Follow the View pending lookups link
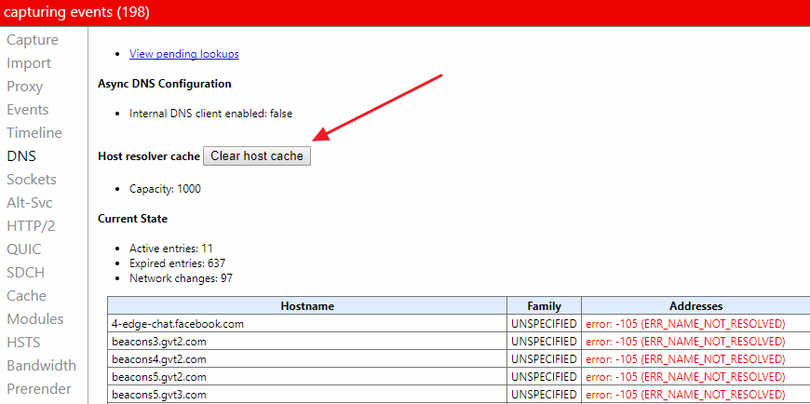This screenshot has height=404, width=810. coord(184,53)
